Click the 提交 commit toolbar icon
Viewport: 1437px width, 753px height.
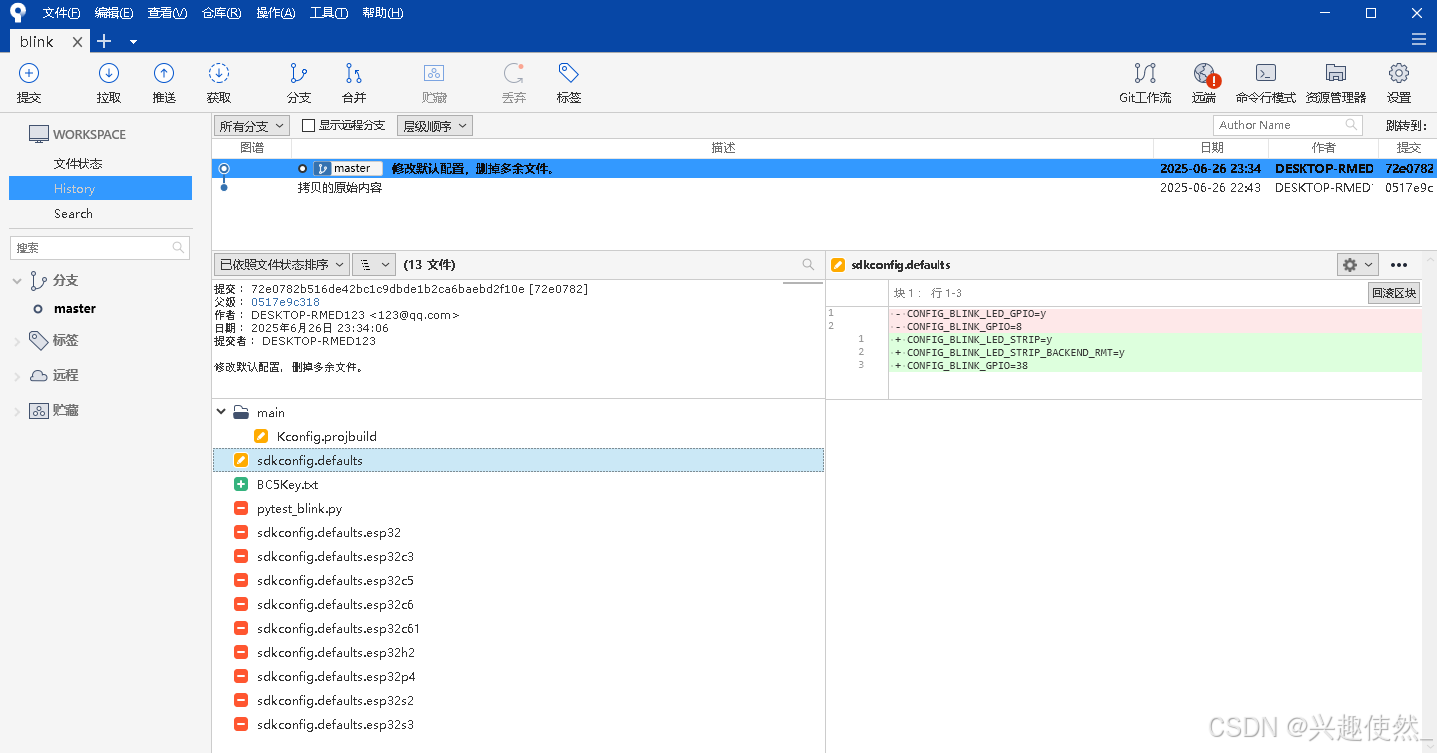click(x=29, y=73)
